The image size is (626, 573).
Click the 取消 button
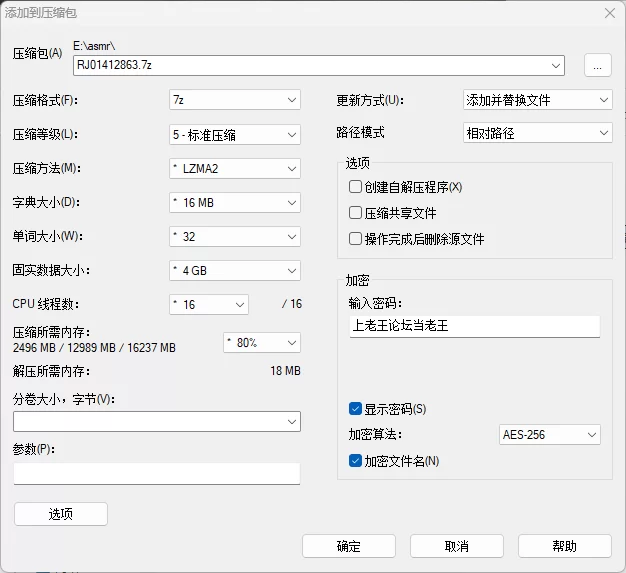457,546
